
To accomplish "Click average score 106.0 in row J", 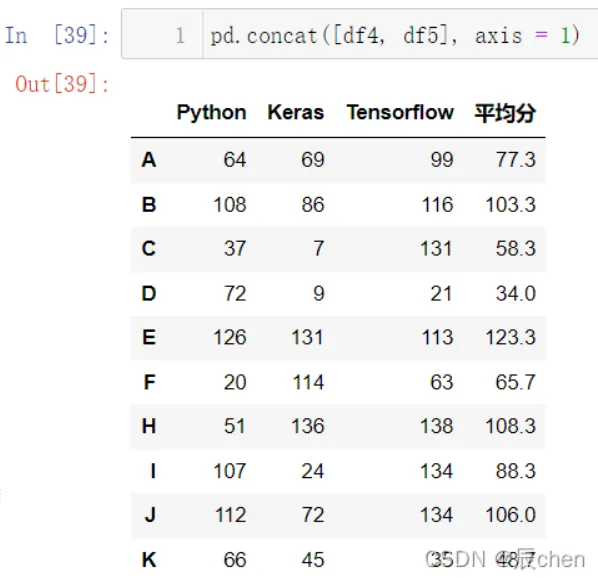I will pos(510,515).
